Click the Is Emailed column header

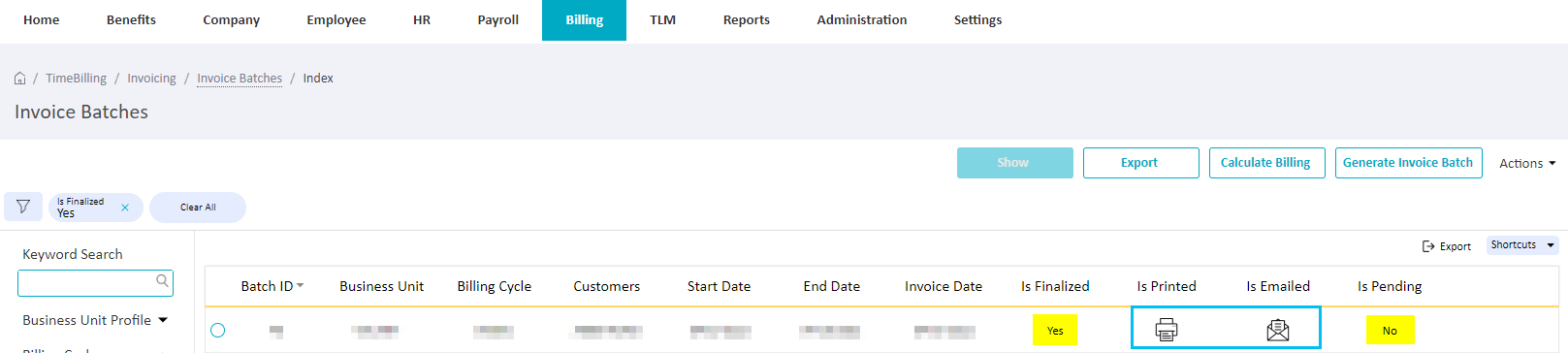[x=1278, y=286]
